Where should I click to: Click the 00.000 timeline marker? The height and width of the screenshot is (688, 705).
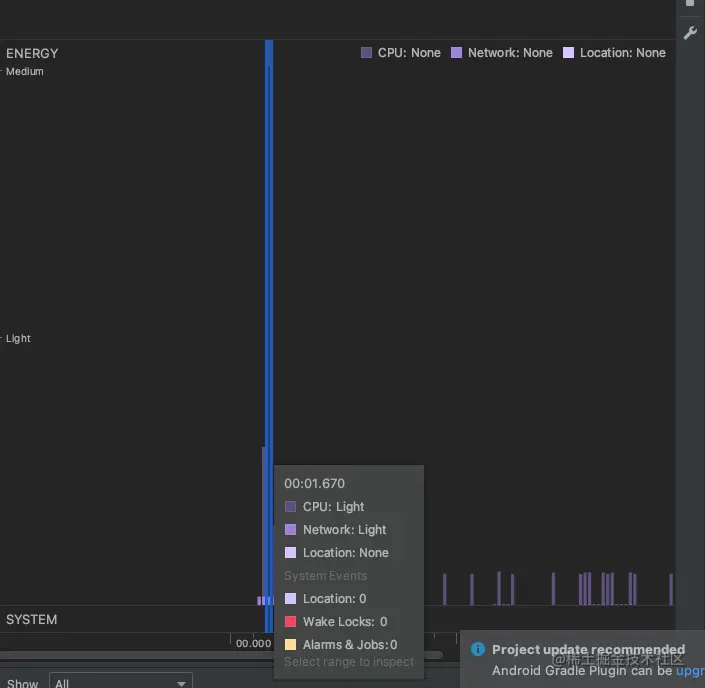(254, 643)
